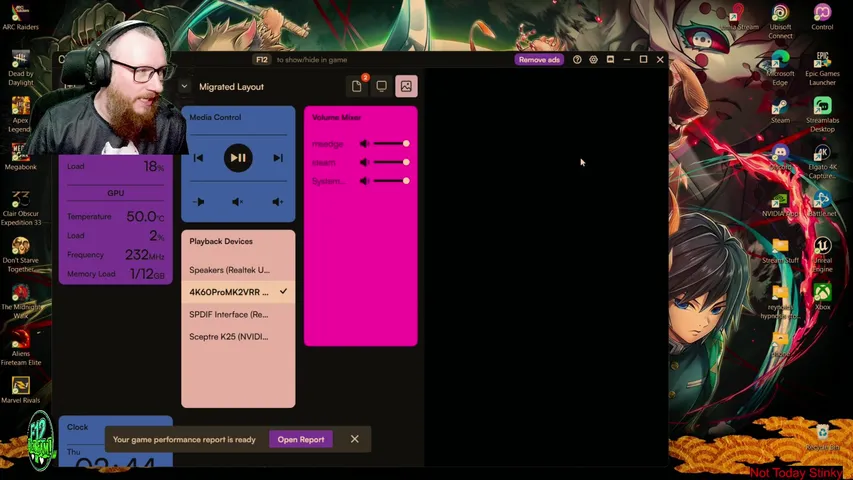Open the Recycle Bin on desktop
This screenshot has width=853, height=480.
coord(822,437)
